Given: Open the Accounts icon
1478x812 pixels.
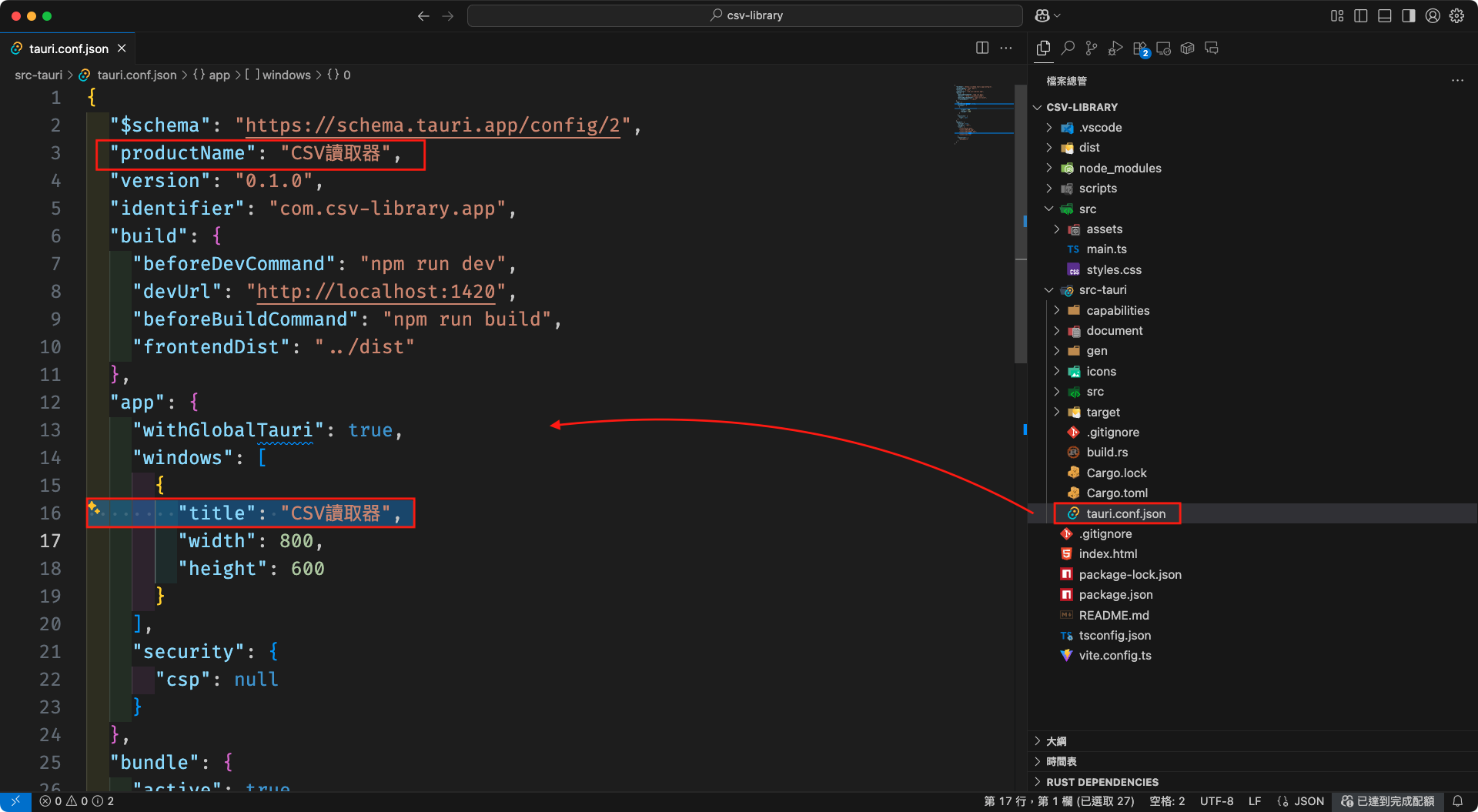Looking at the screenshot, I should 1433,15.
